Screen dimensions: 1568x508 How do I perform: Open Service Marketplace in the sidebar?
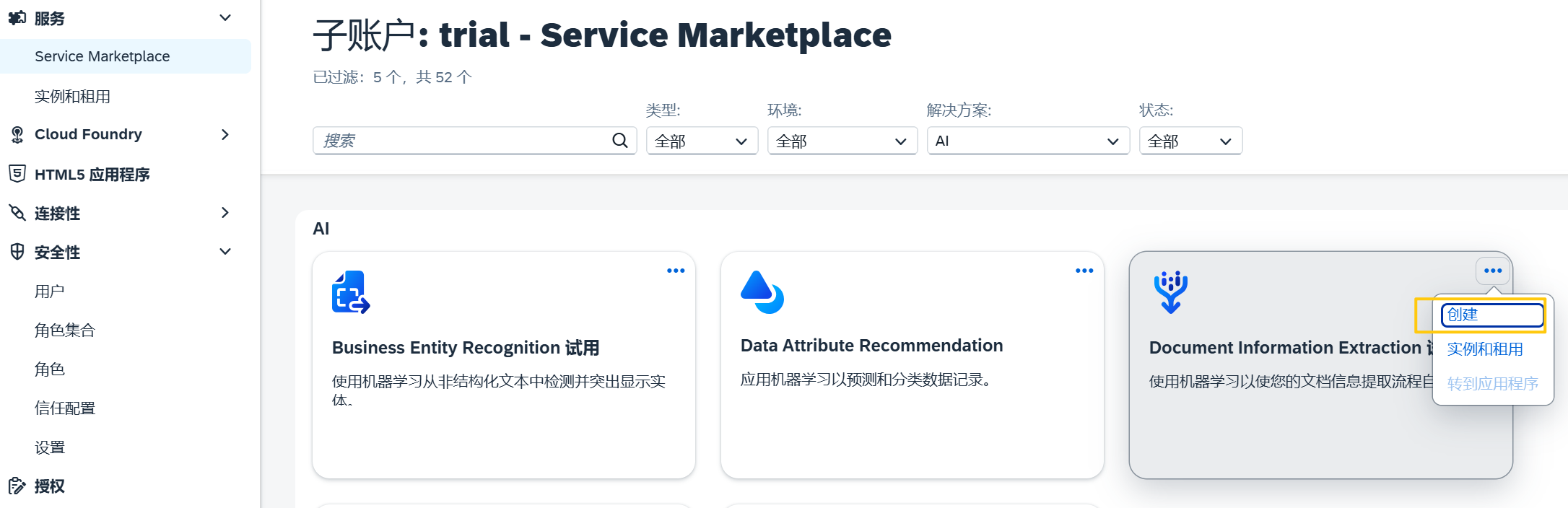pyautogui.click(x=126, y=56)
